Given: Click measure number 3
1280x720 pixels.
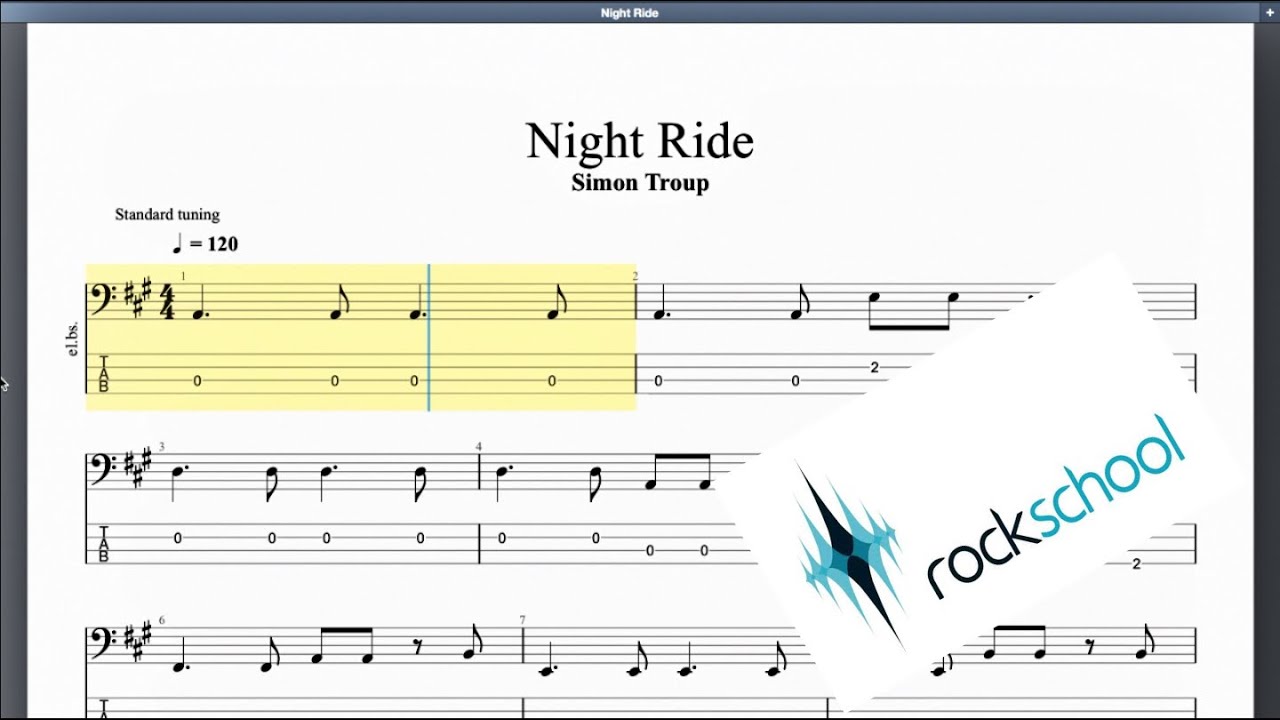Looking at the screenshot, I should (x=162, y=446).
